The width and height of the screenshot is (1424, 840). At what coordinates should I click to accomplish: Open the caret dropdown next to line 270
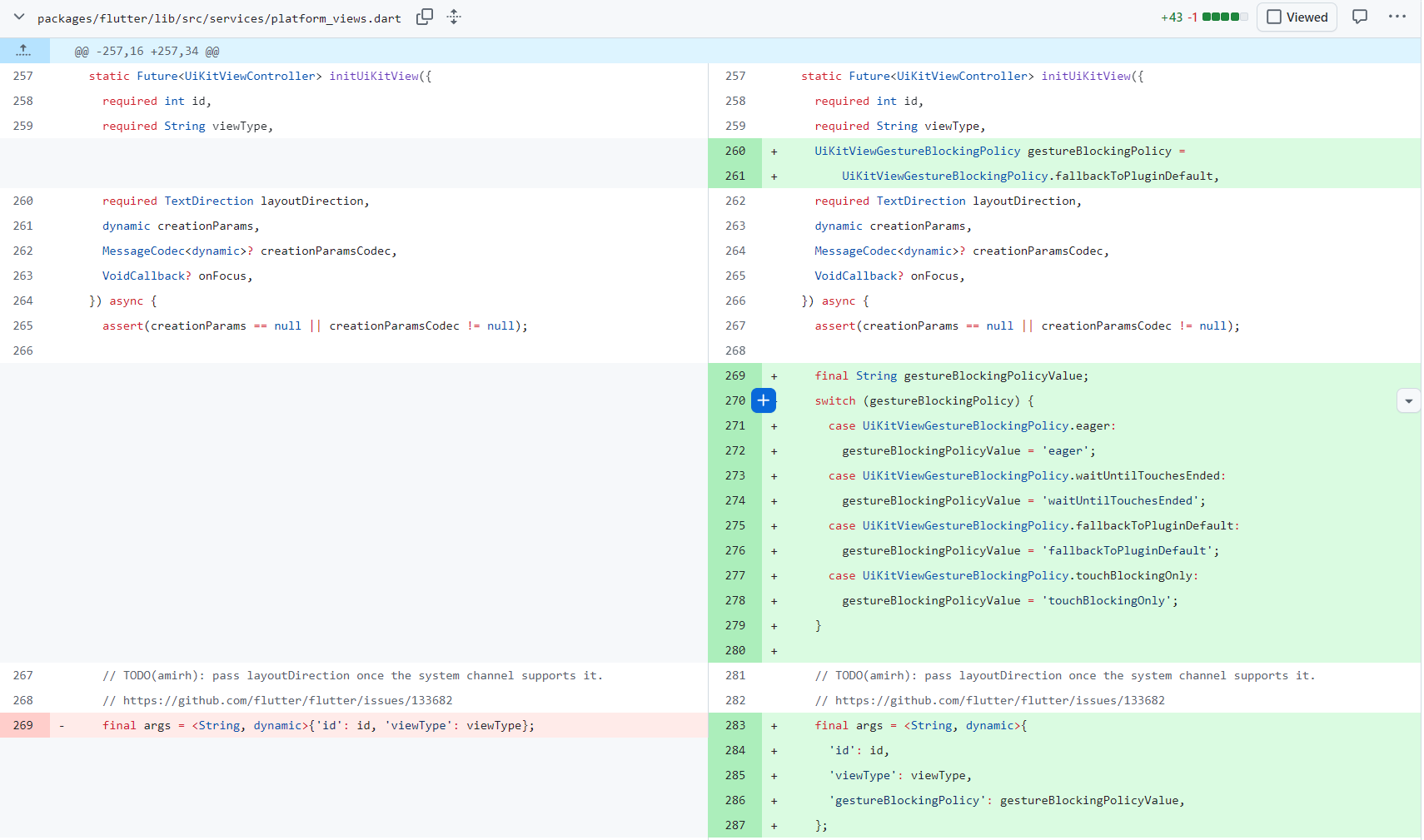[1409, 400]
